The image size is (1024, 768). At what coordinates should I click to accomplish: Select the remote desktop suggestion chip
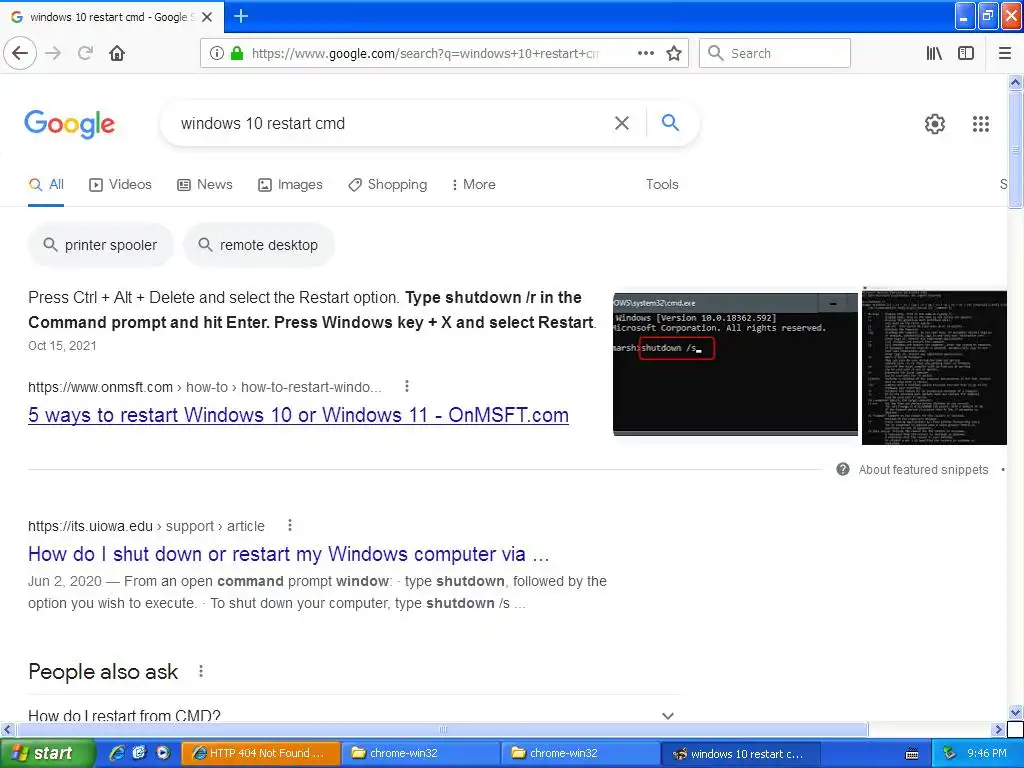click(259, 245)
